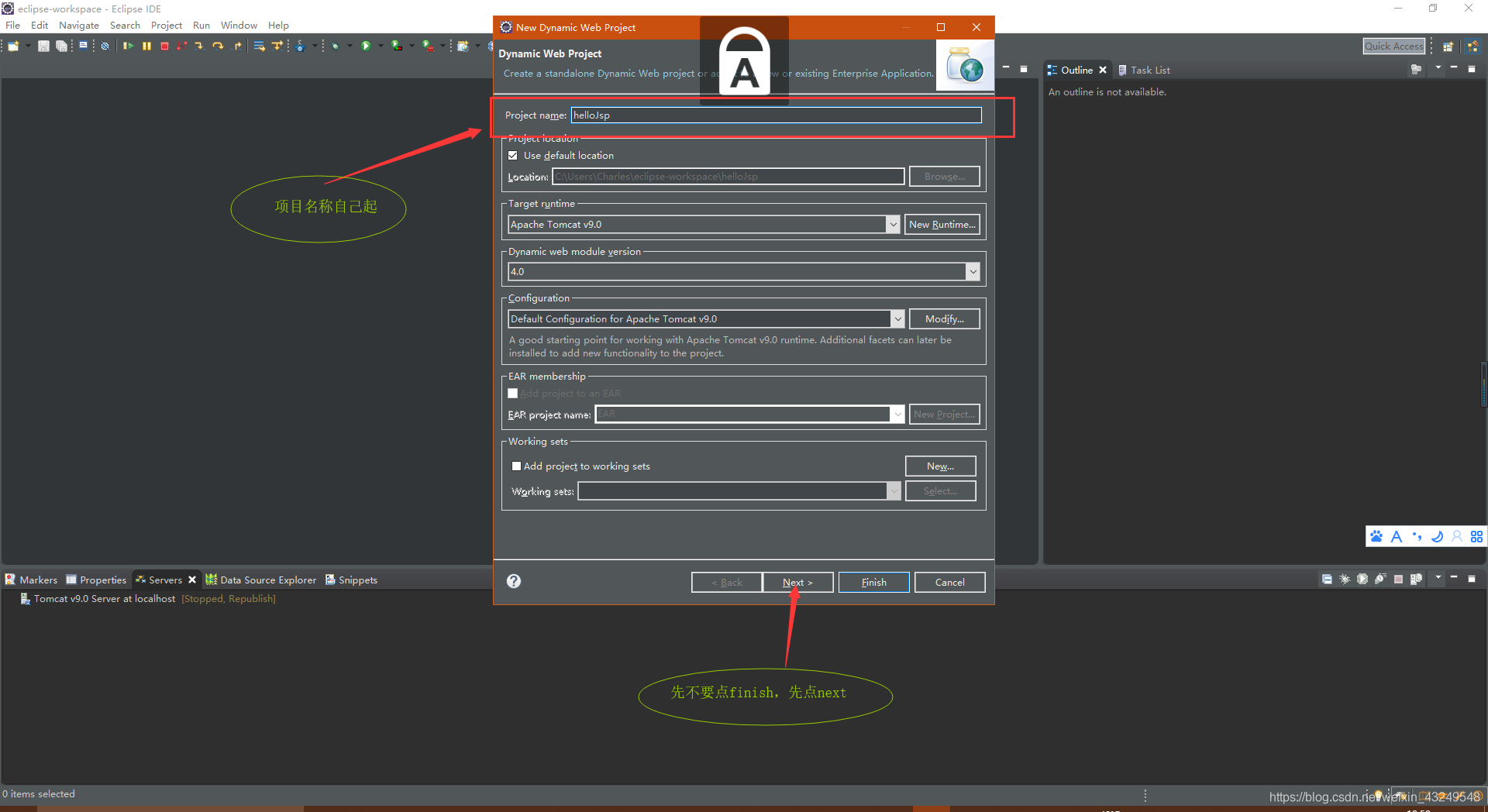Click the Next > button

[x=797, y=582]
